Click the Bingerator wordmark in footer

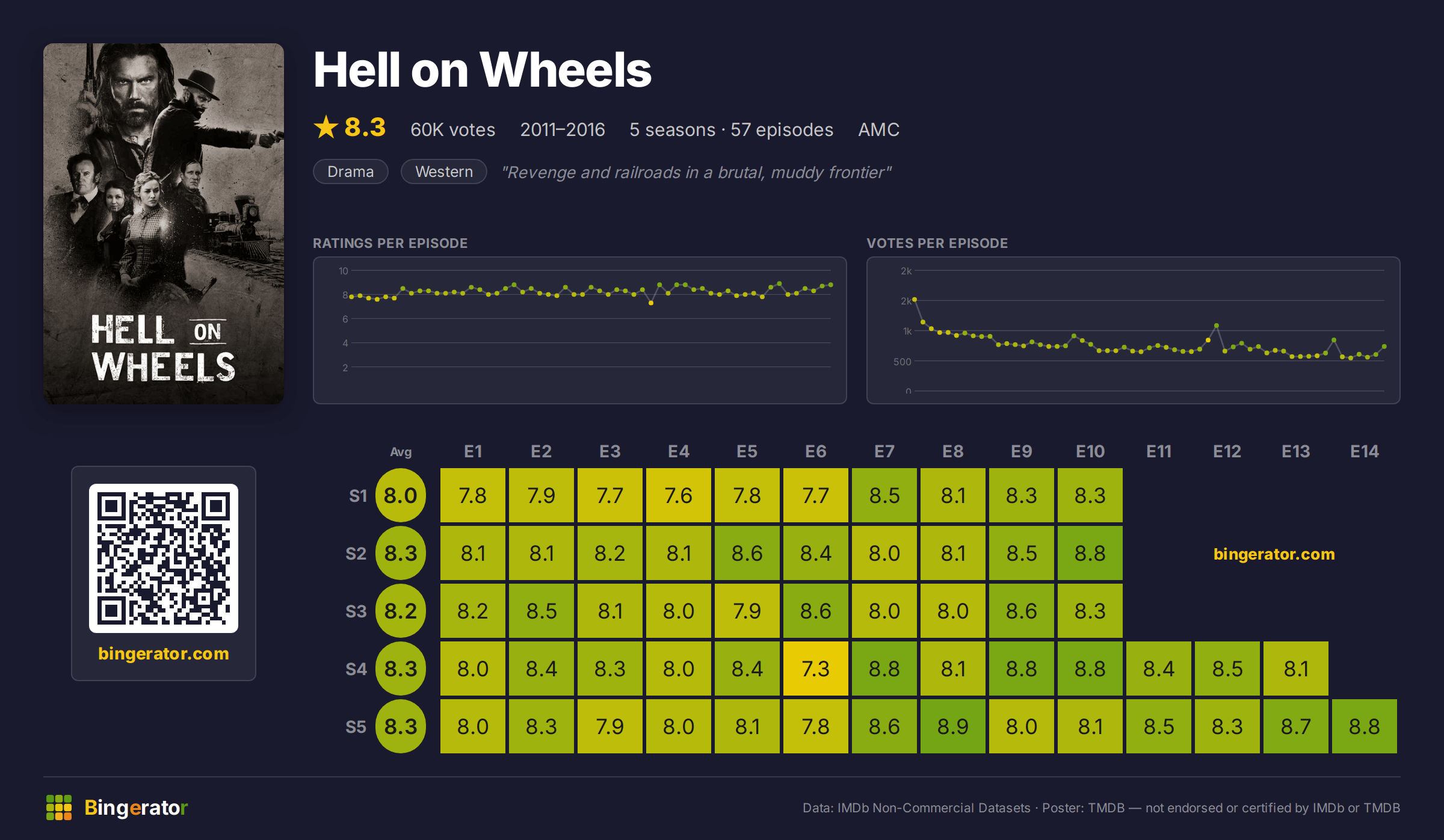136,808
